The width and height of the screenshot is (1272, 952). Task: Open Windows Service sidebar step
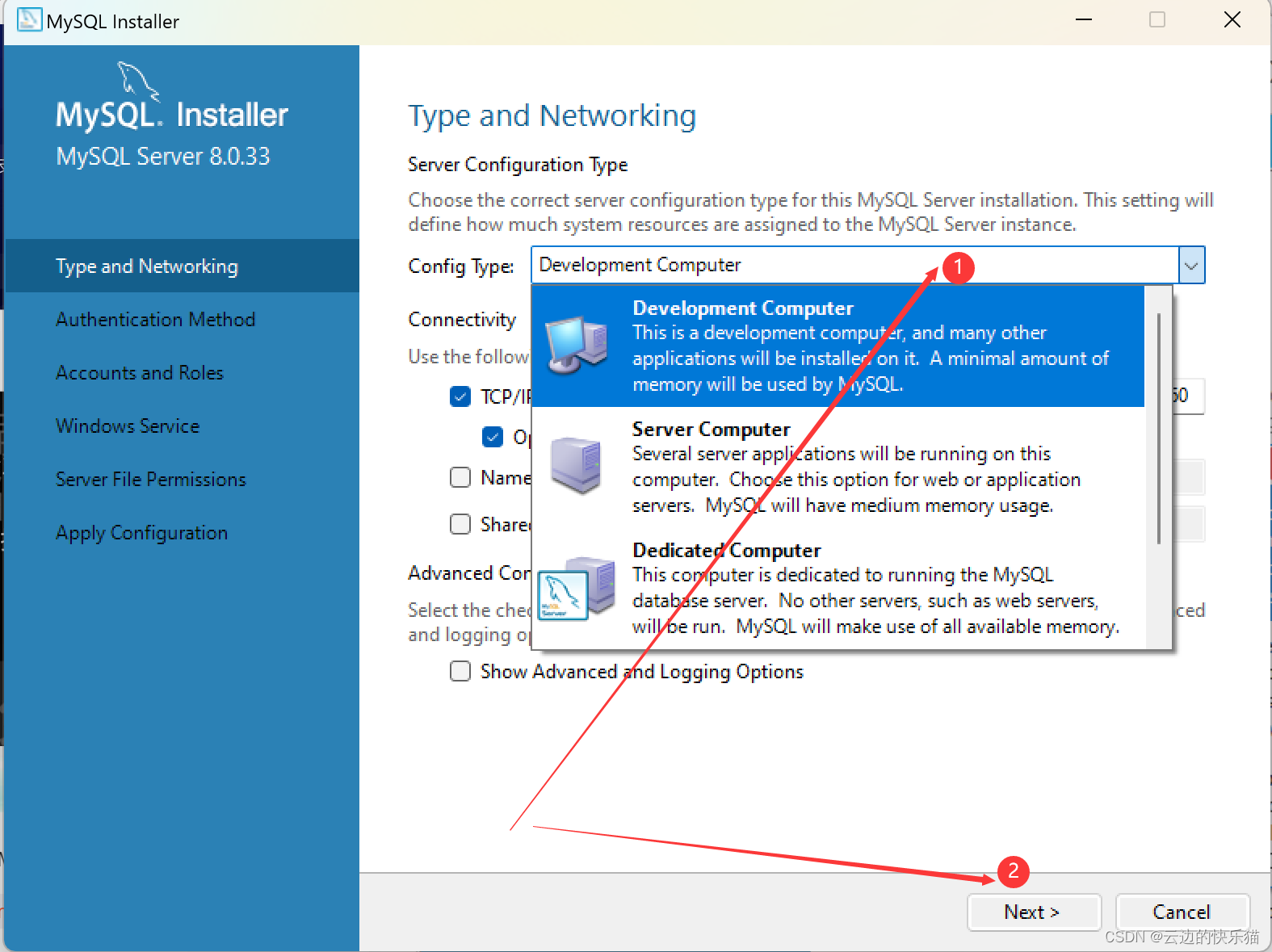[x=183, y=426]
